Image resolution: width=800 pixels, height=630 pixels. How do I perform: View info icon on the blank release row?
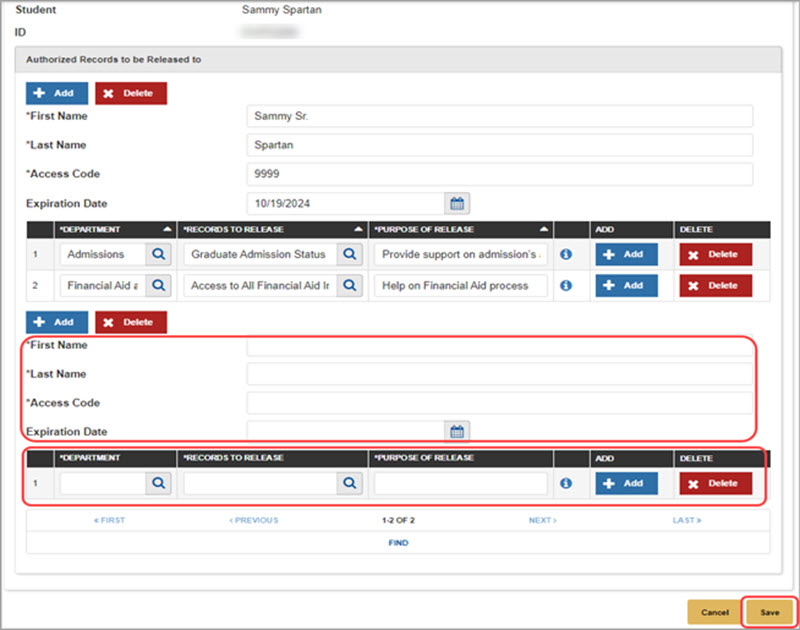tap(566, 483)
